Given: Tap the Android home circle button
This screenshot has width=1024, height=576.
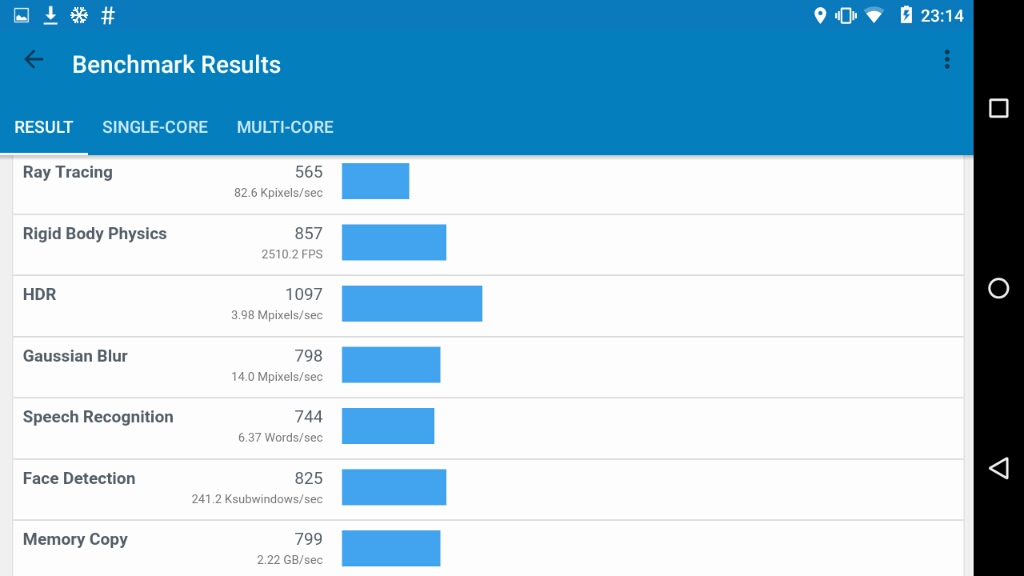Looking at the screenshot, I should (999, 288).
